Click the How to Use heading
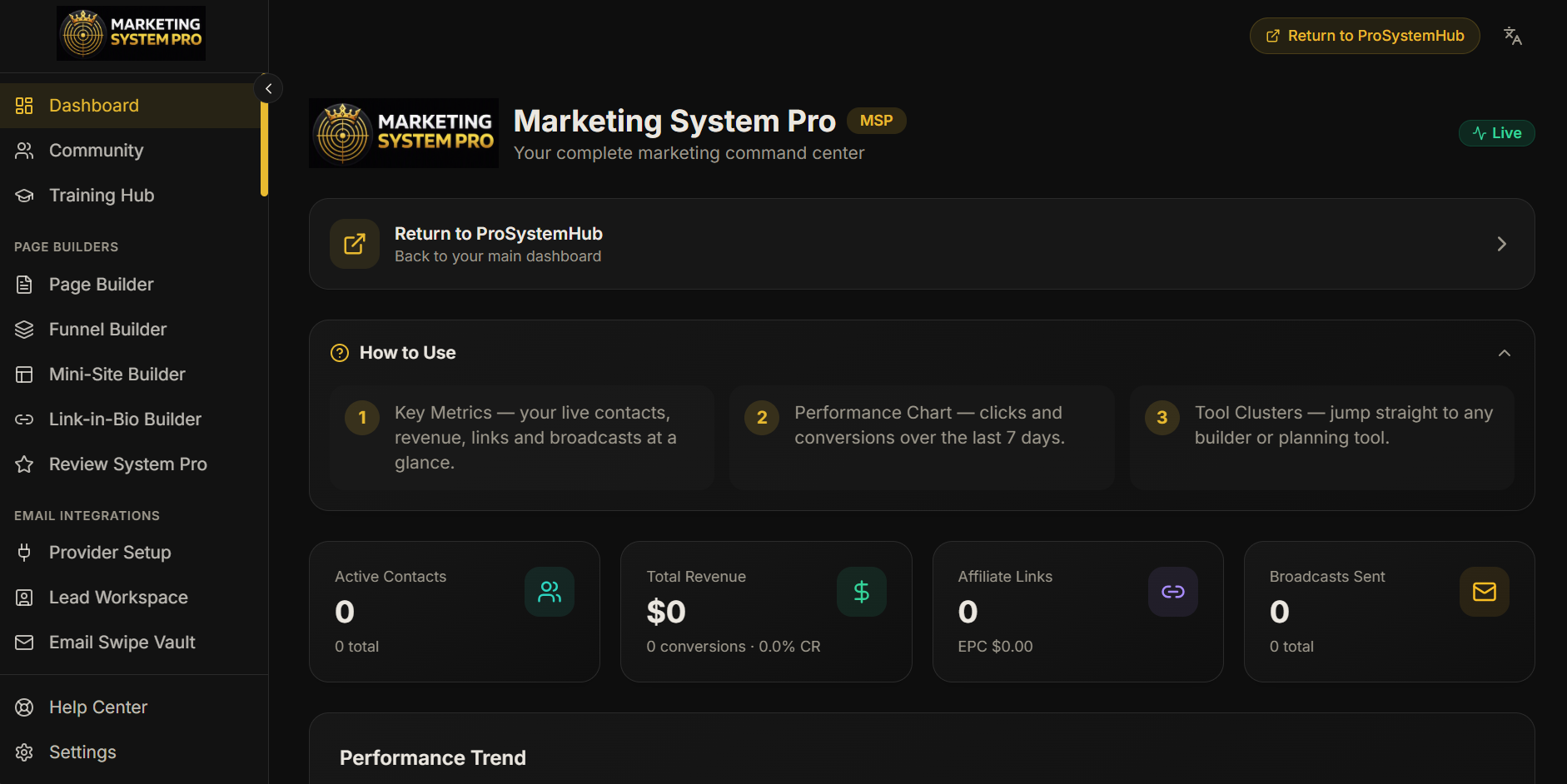This screenshot has height=784, width=1567. tap(407, 353)
